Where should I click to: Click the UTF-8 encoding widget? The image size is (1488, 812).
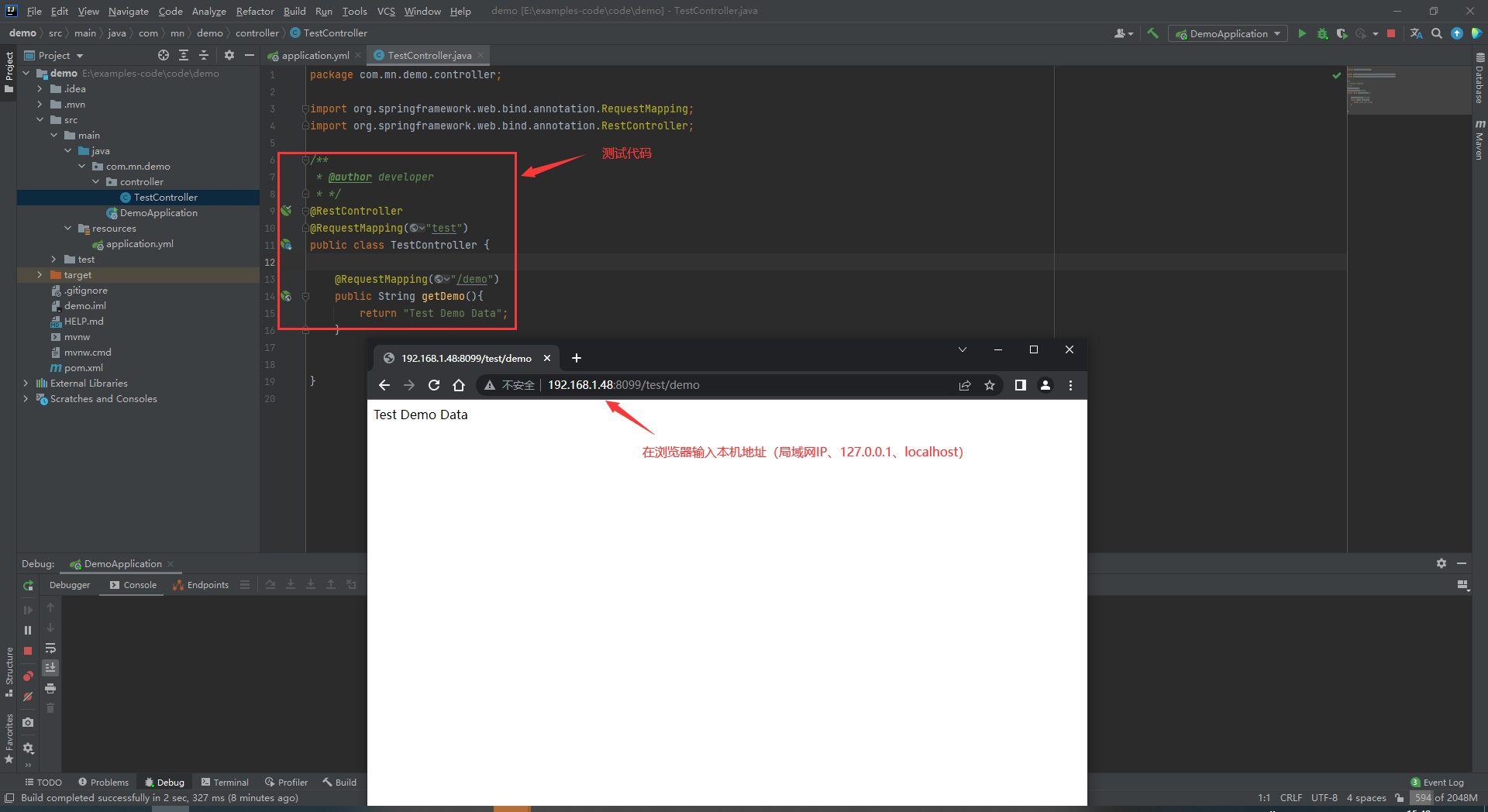(1324, 798)
